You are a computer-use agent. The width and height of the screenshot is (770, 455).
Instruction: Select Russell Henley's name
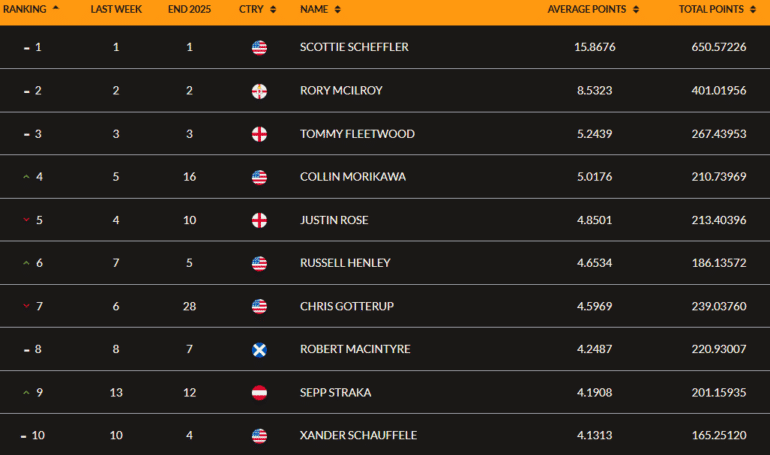tap(345, 264)
